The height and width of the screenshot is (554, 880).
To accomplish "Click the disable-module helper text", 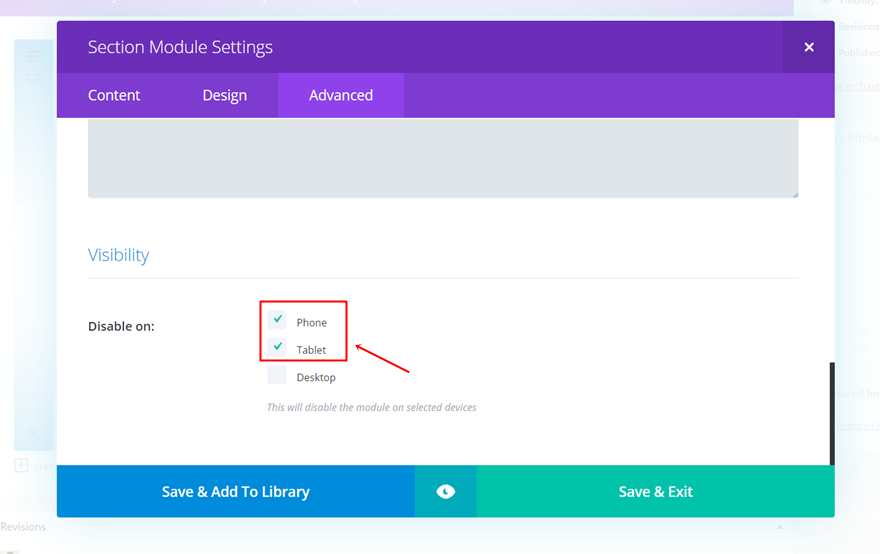I will (x=371, y=407).
